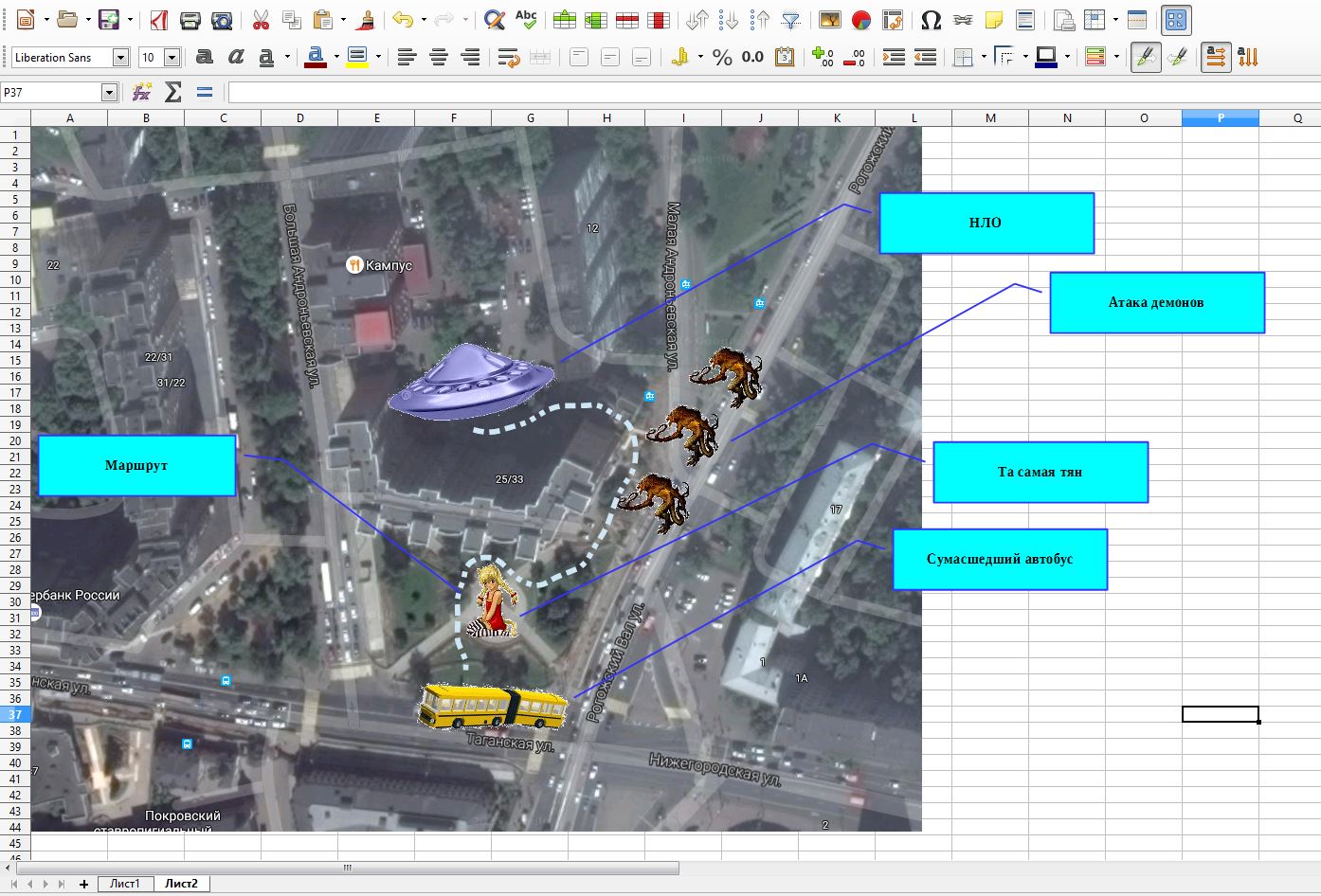Insert a special character with Omega icon

pos(931,20)
